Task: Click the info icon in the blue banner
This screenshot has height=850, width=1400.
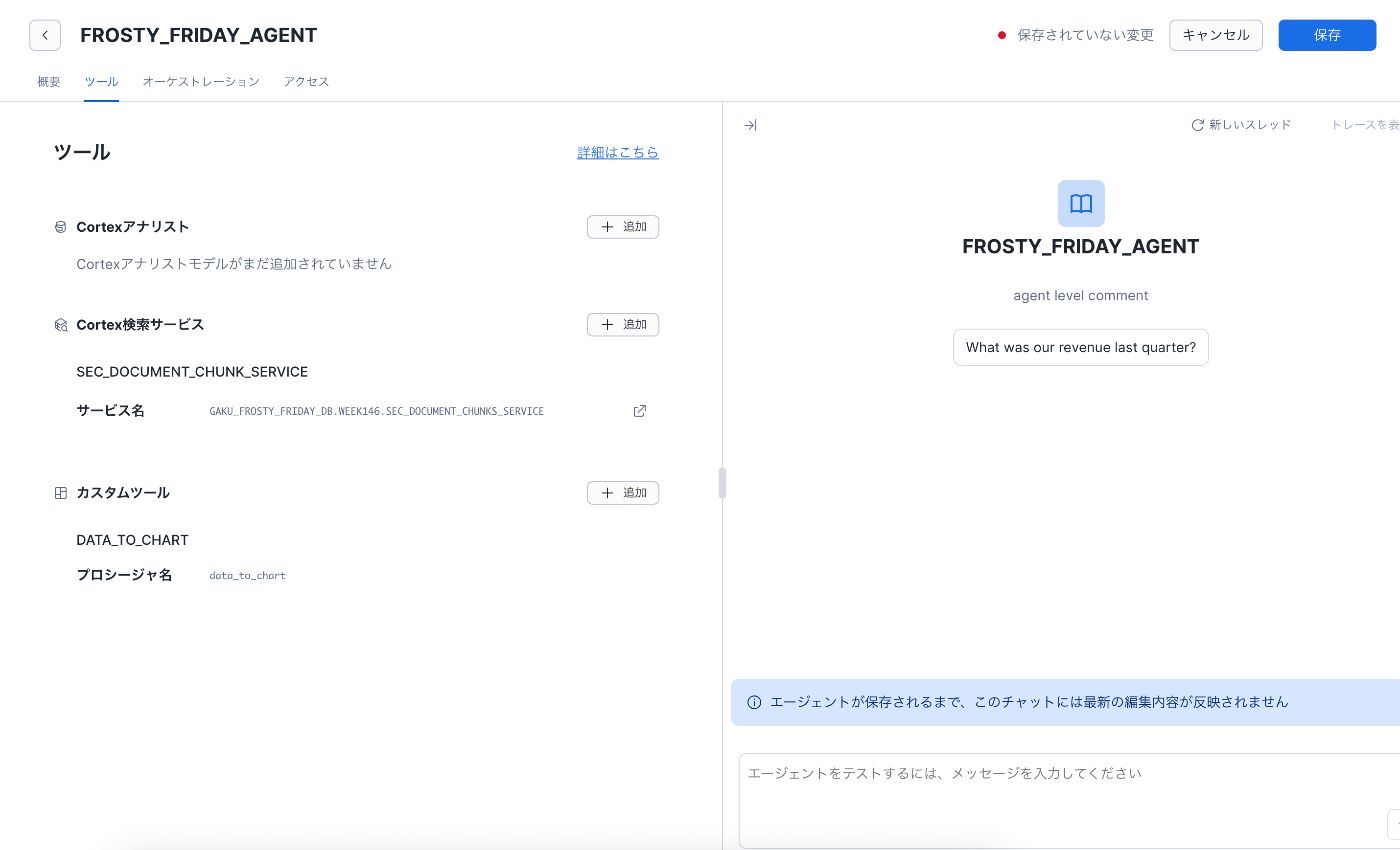Action: click(x=754, y=702)
